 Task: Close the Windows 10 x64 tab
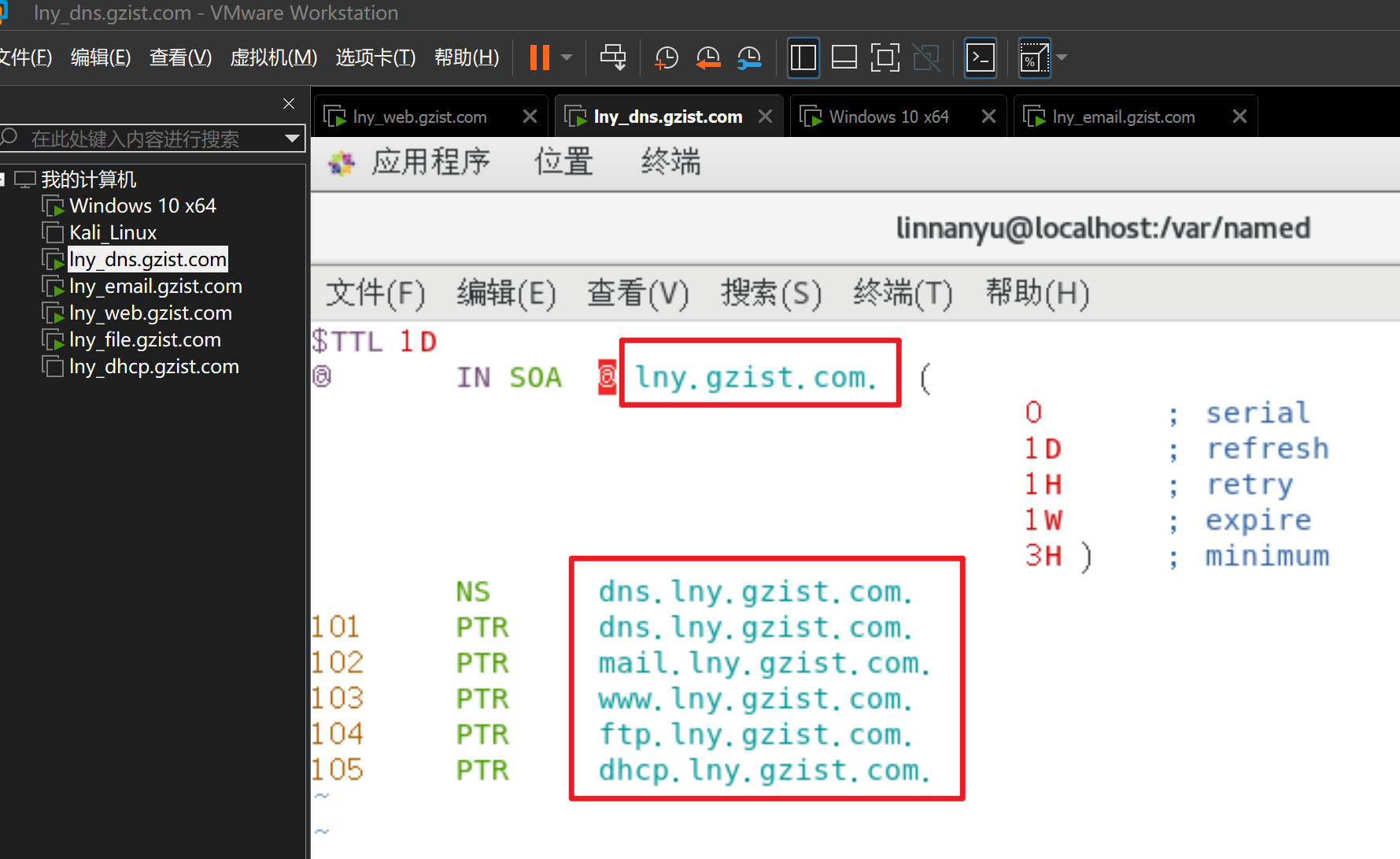pyautogui.click(x=989, y=117)
